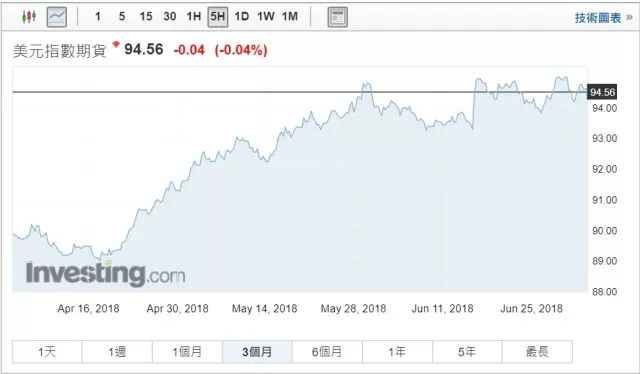Select the 1H interval
The height and width of the screenshot is (374, 640).
coord(193,17)
